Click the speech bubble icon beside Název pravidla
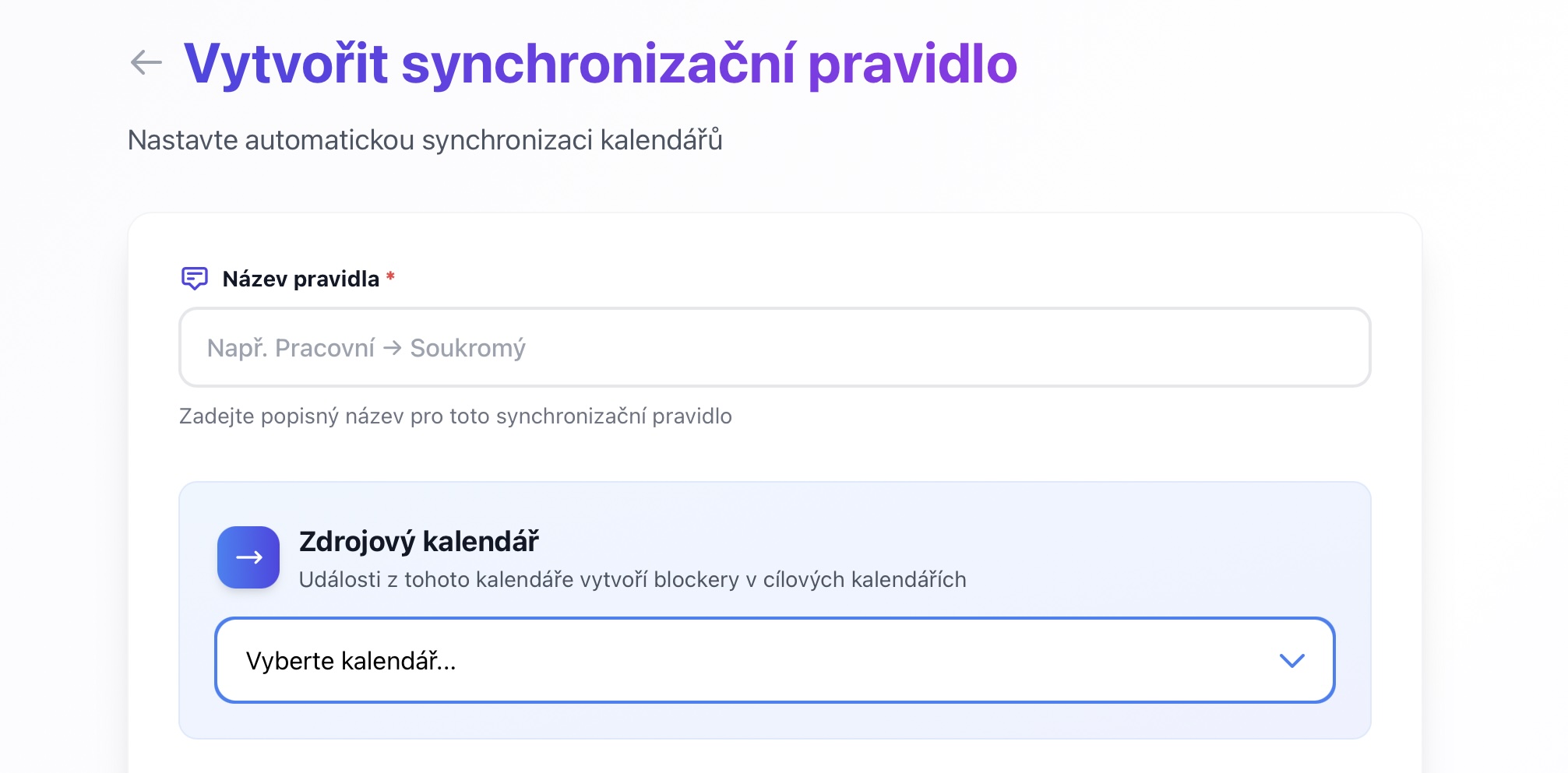The image size is (1568, 773). (x=194, y=278)
